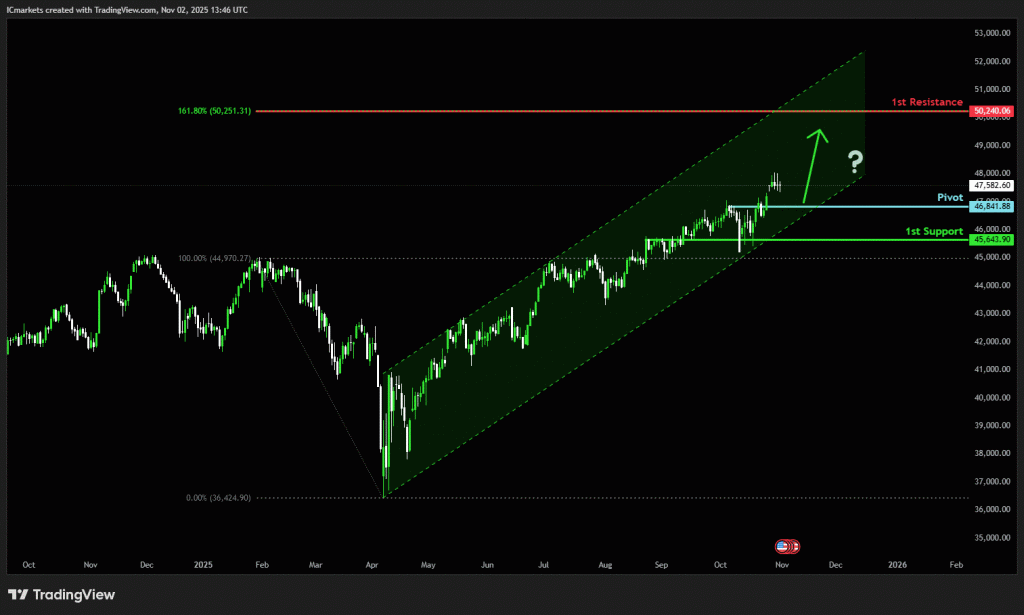Click the ICmarkets TradingView.com header text

126,9
